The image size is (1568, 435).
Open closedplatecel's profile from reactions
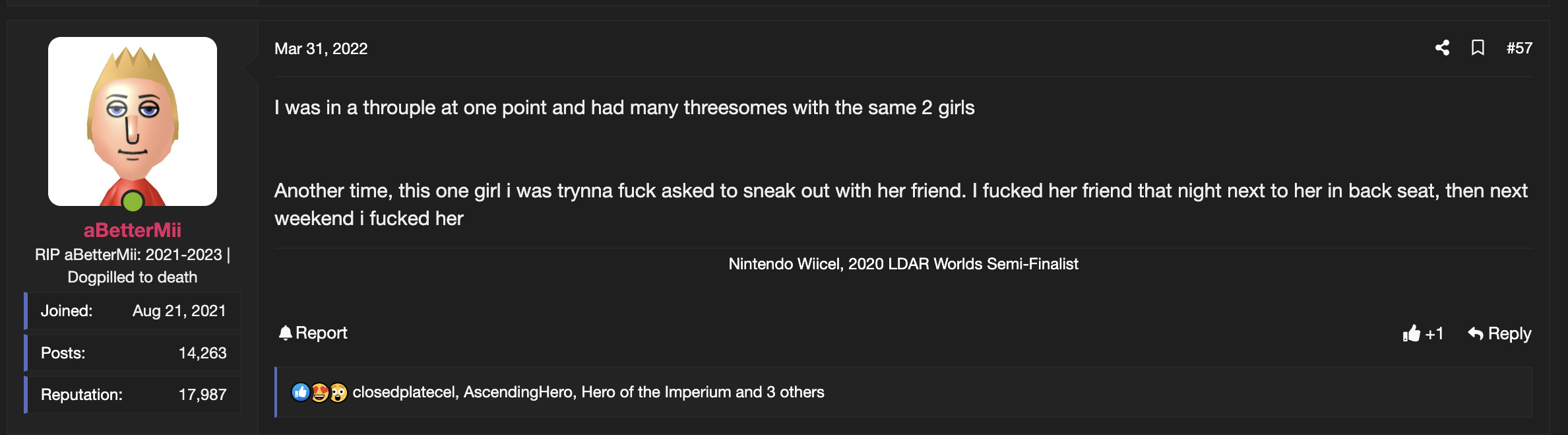(x=404, y=392)
